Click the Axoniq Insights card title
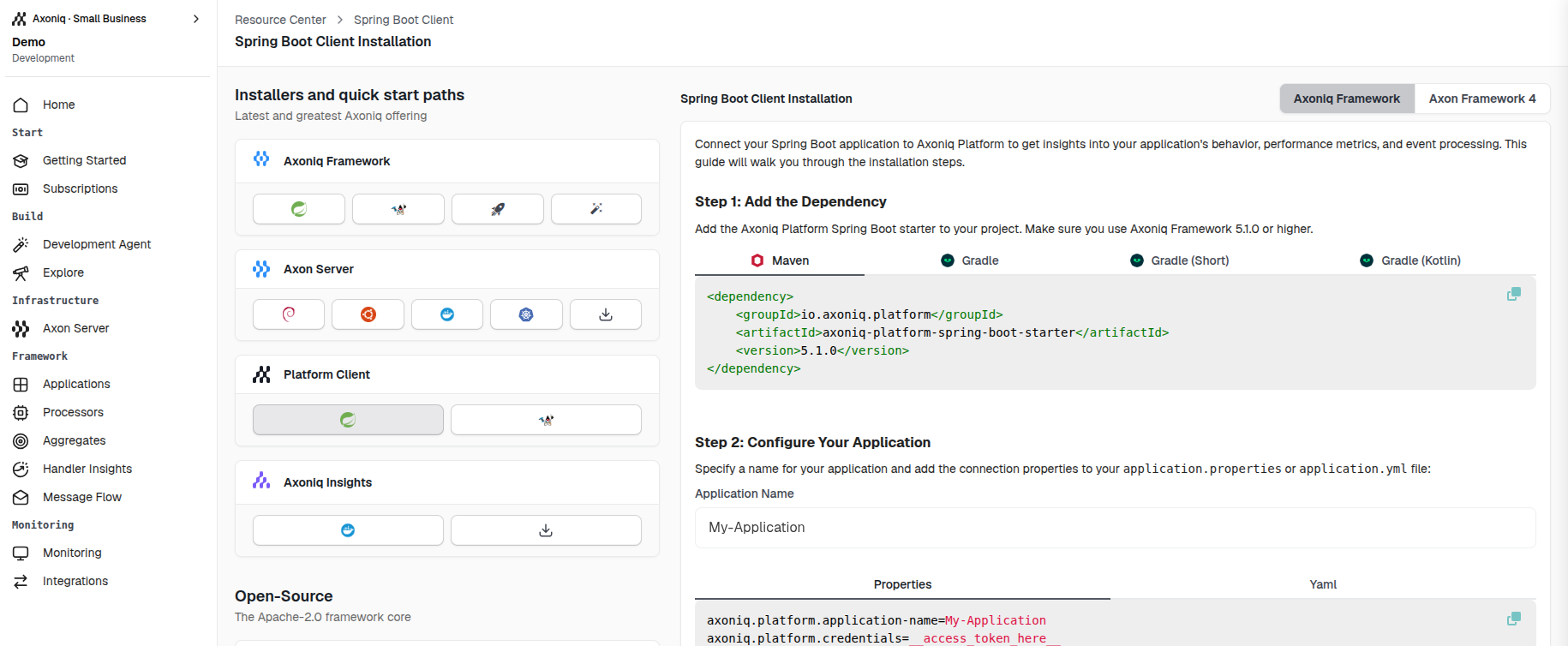1568x646 pixels. (x=327, y=482)
